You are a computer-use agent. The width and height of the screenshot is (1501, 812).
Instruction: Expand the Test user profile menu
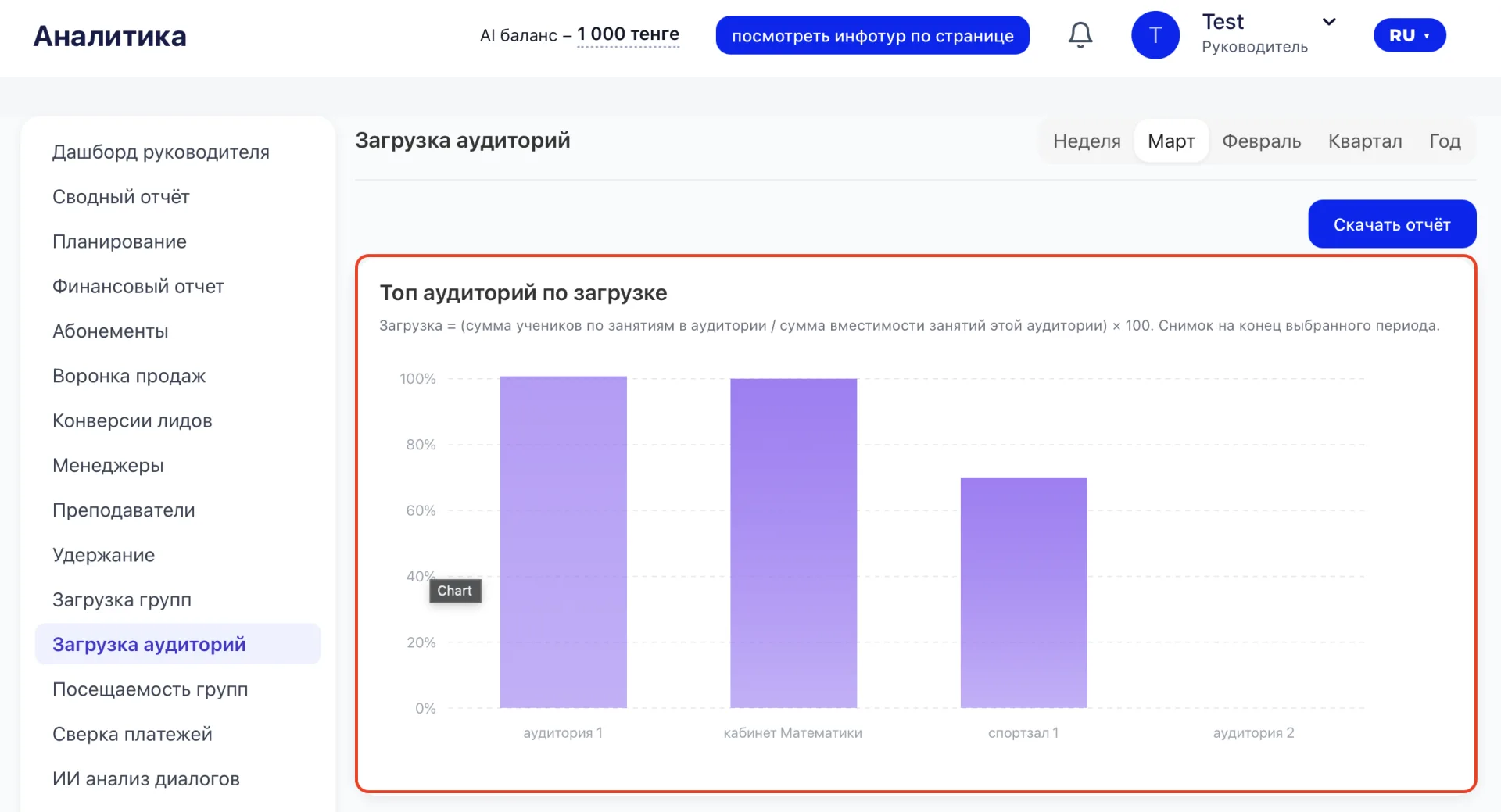click(x=1328, y=22)
